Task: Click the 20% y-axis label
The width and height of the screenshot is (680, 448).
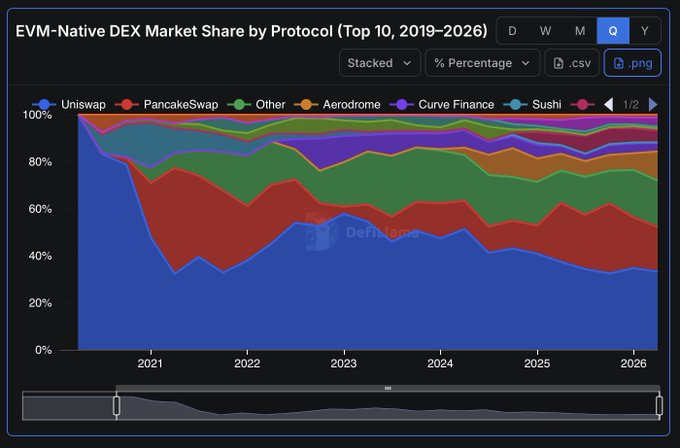Action: [x=40, y=303]
